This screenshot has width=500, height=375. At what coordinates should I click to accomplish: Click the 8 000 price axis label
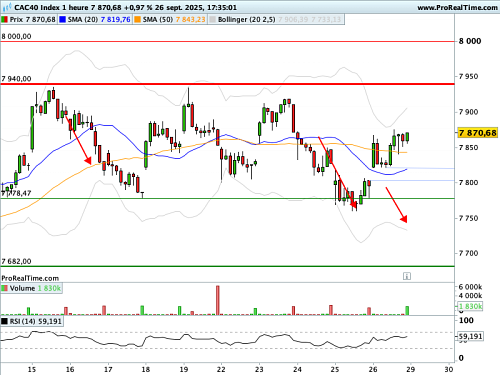tap(470, 41)
